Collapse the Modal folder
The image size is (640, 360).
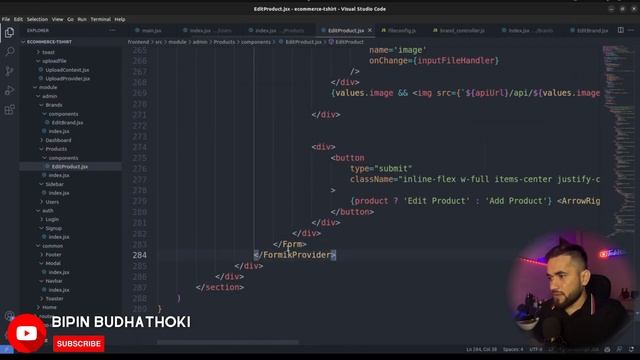point(53,264)
